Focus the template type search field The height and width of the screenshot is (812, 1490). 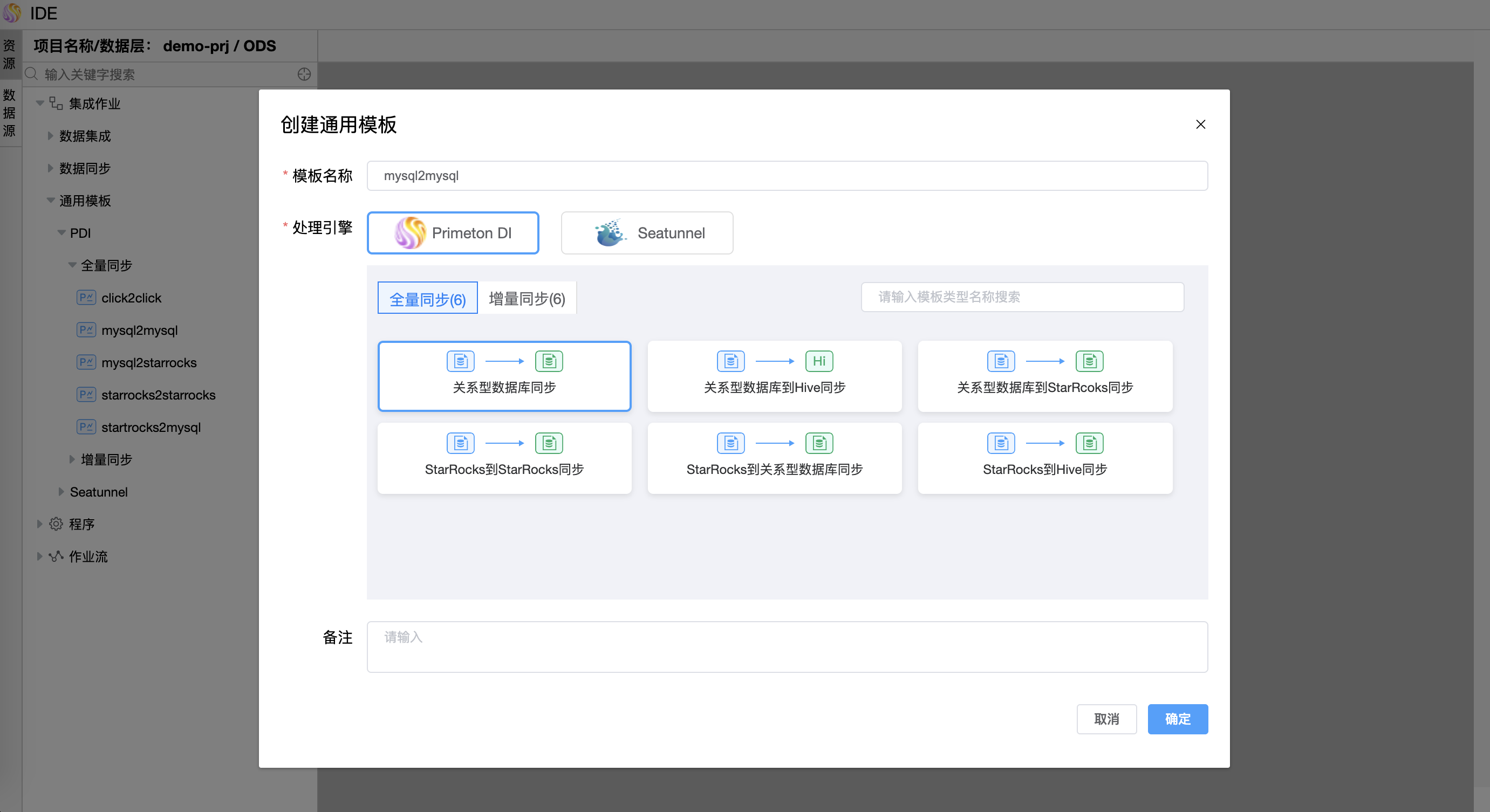1022,297
